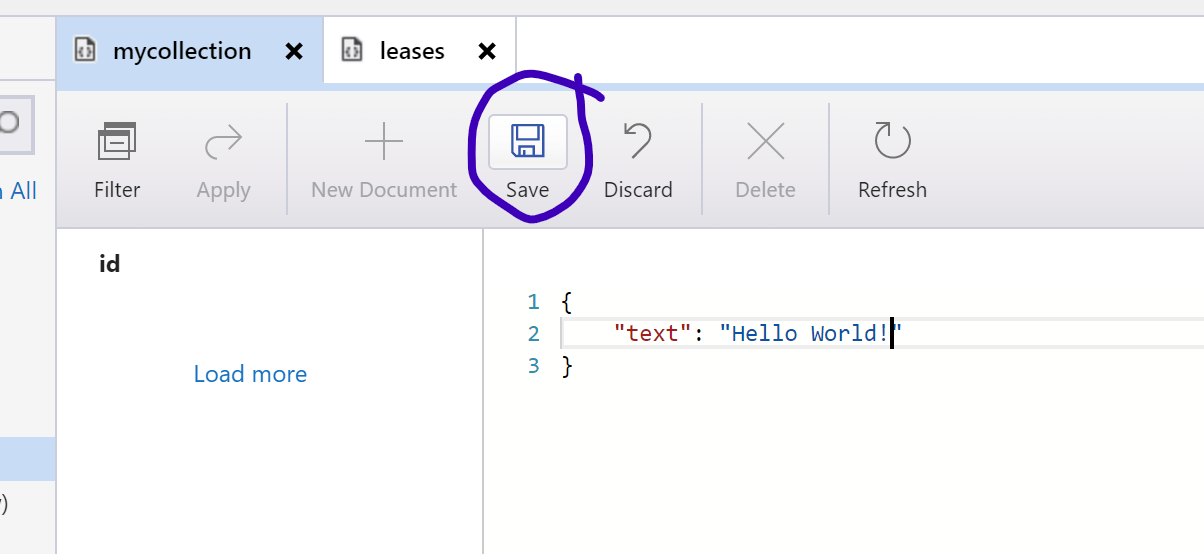
Task: Click the mycollection tab document icon
Action: [x=86, y=50]
